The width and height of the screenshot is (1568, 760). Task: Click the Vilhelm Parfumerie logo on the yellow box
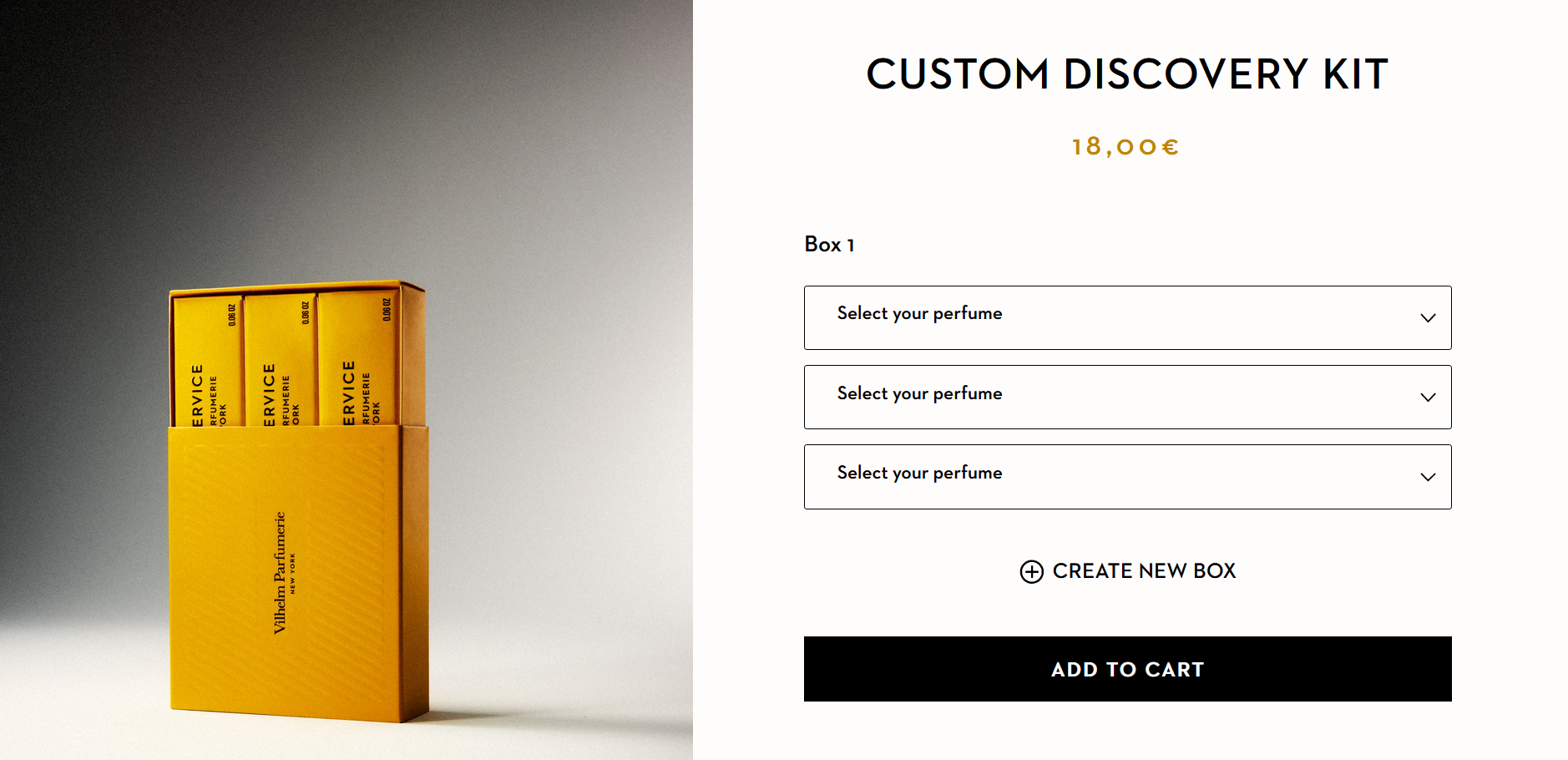(281, 572)
